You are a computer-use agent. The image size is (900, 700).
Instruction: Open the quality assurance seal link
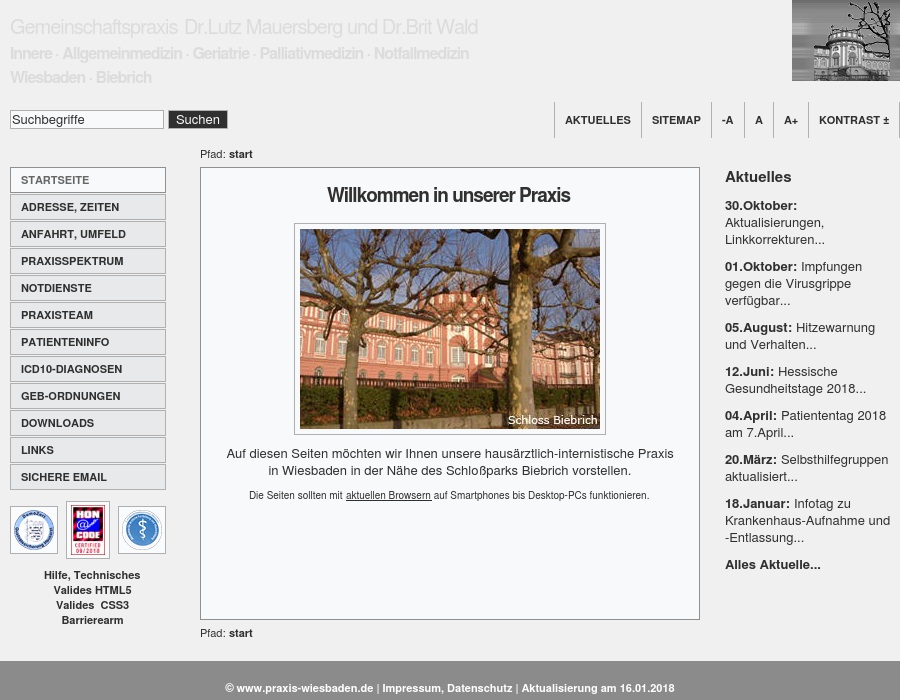click(34, 530)
